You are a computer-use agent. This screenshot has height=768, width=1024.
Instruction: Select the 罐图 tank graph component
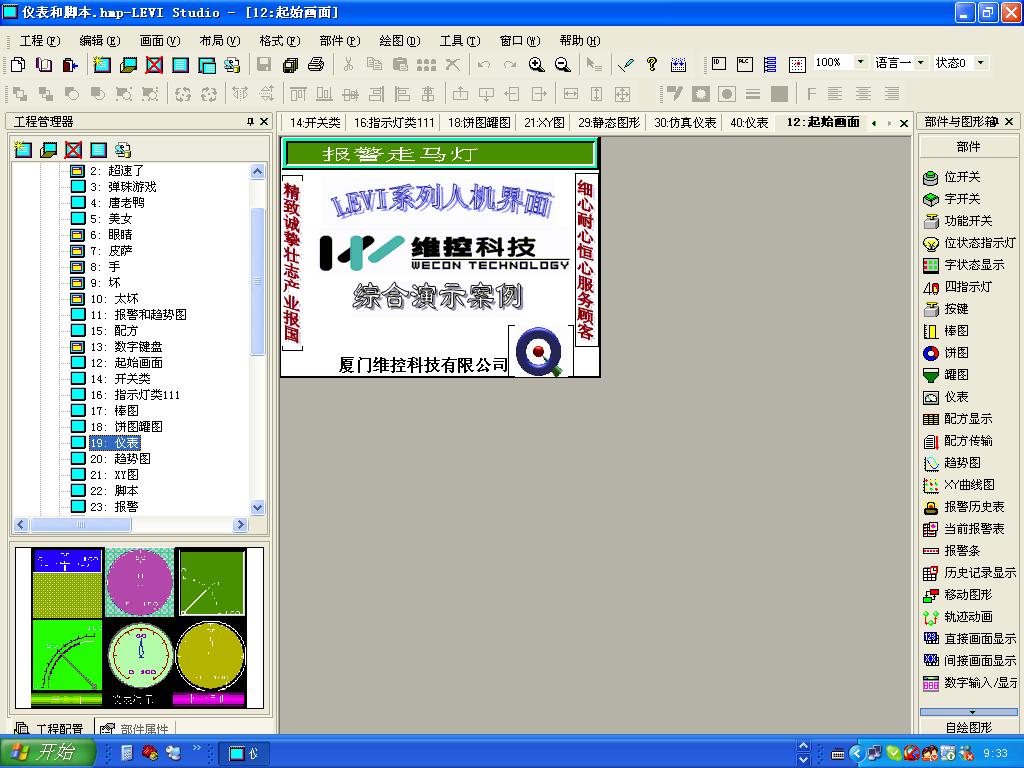tap(946, 375)
